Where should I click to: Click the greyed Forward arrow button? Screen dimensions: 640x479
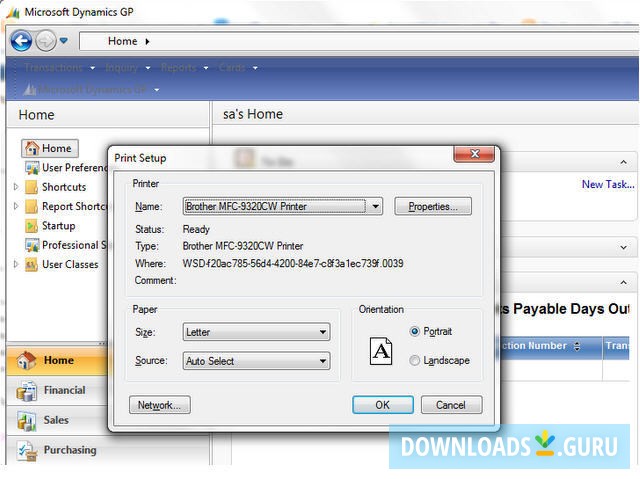point(46,41)
